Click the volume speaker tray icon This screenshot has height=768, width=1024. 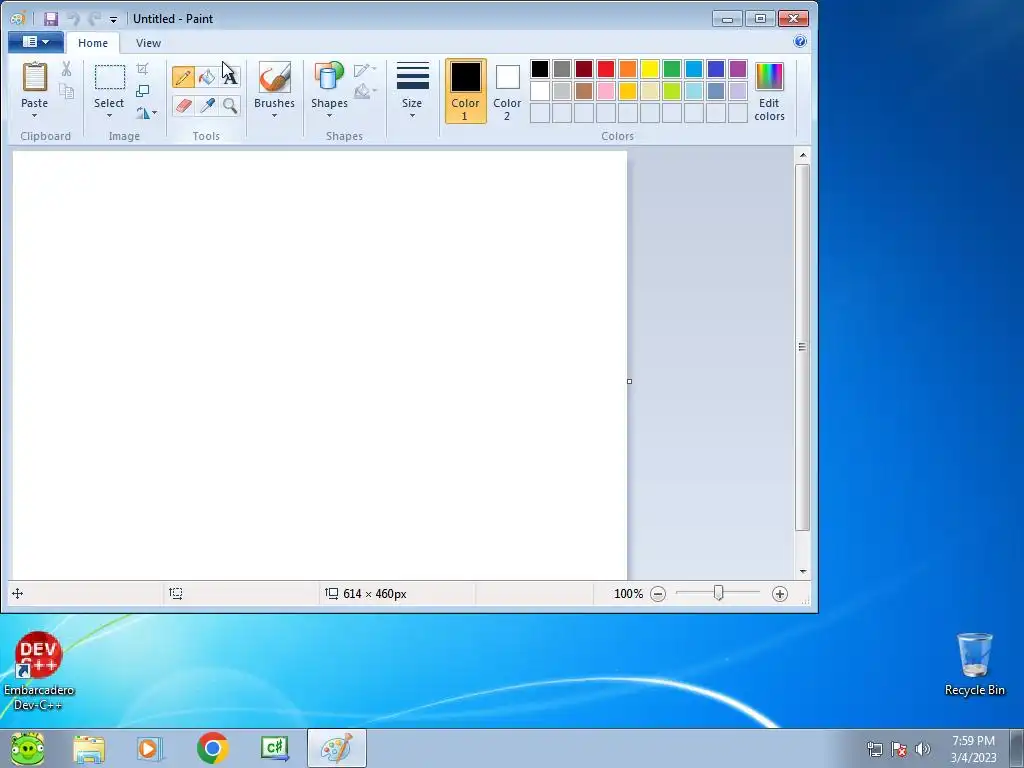pyautogui.click(x=922, y=749)
